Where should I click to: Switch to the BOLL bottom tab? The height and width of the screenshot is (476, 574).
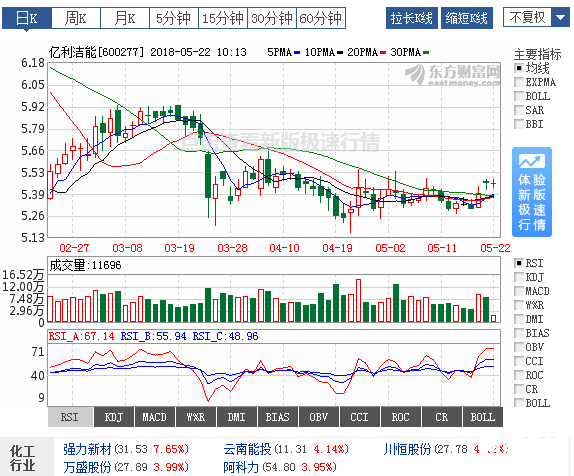483,417
